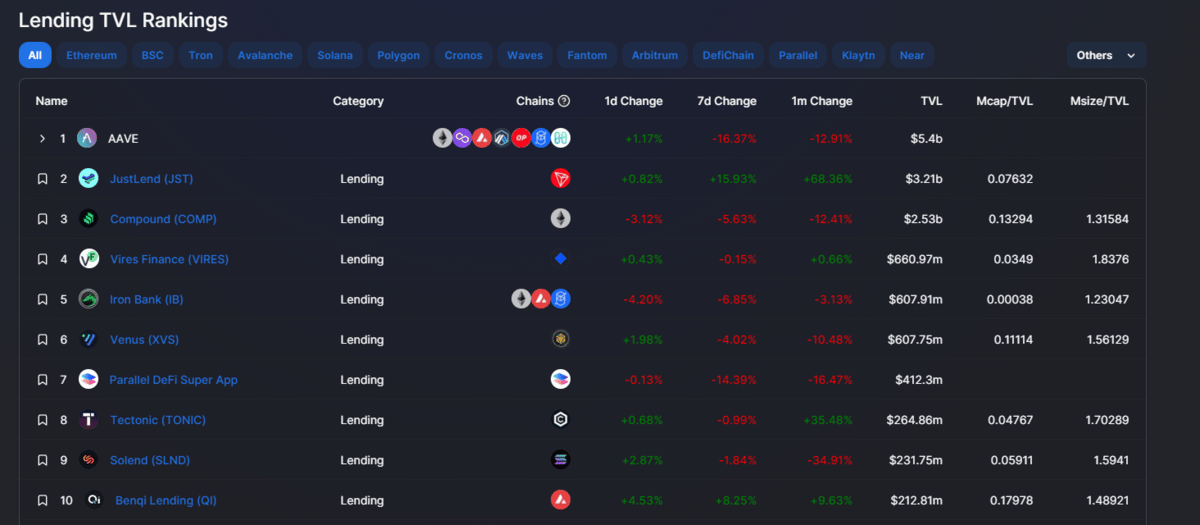Click Optimism chain icon in AAVE row
1200x525 pixels.
point(521,138)
